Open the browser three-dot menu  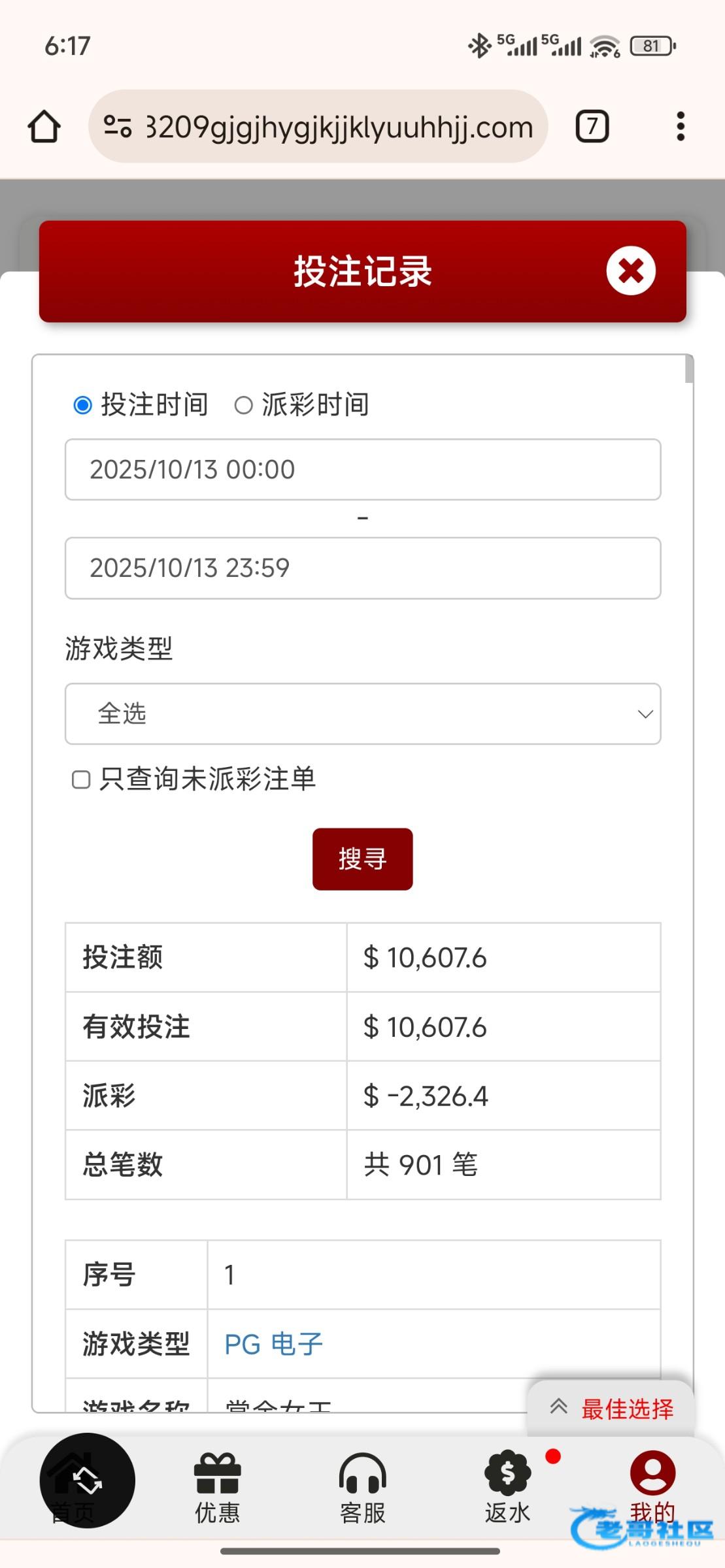pyautogui.click(x=681, y=126)
